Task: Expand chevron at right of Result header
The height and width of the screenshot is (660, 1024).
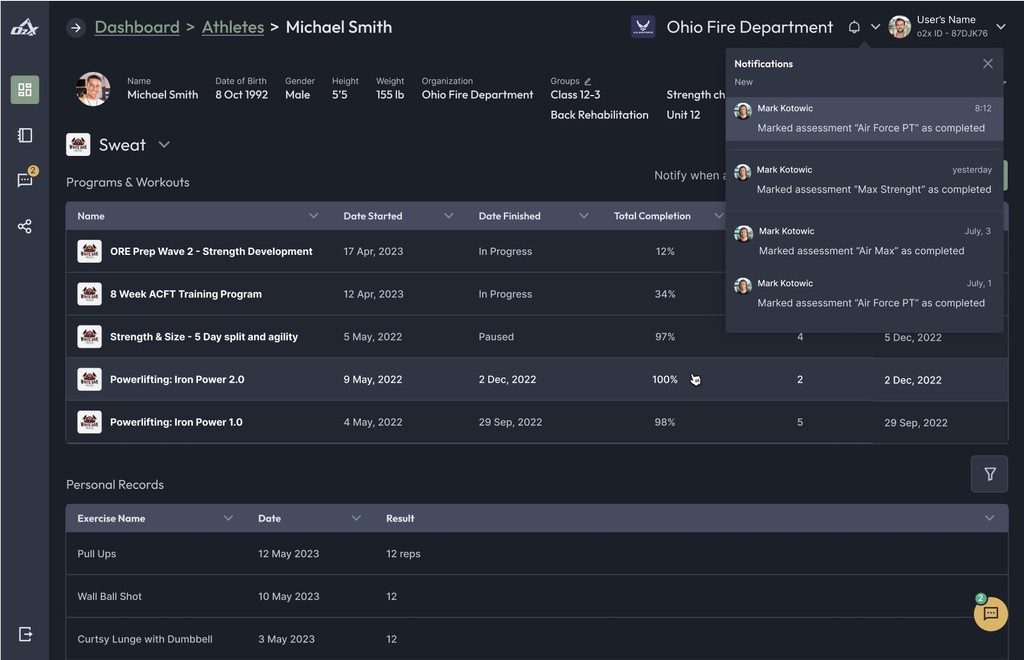Action: point(989,518)
